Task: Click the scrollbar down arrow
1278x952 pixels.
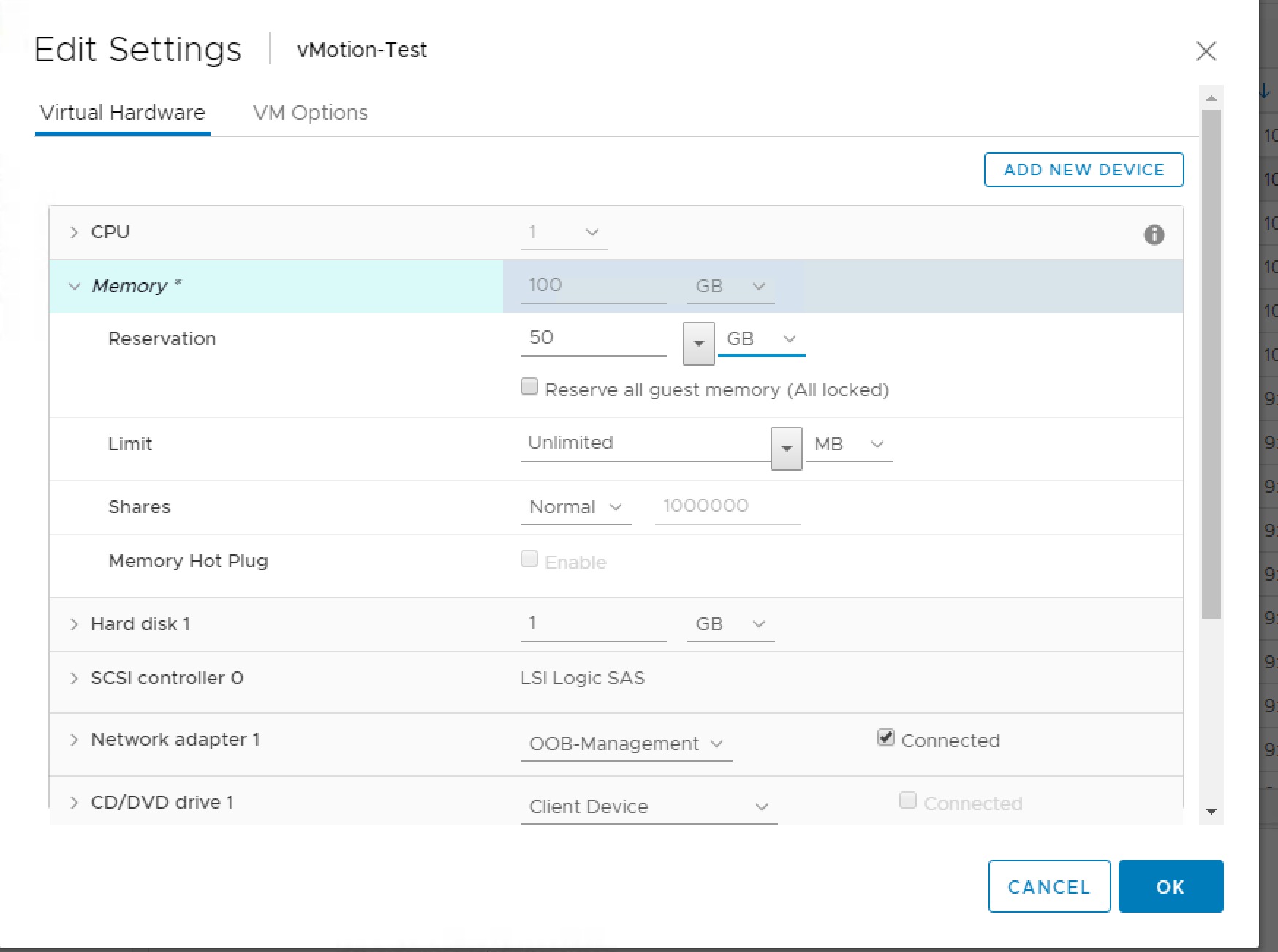Action: click(1211, 812)
